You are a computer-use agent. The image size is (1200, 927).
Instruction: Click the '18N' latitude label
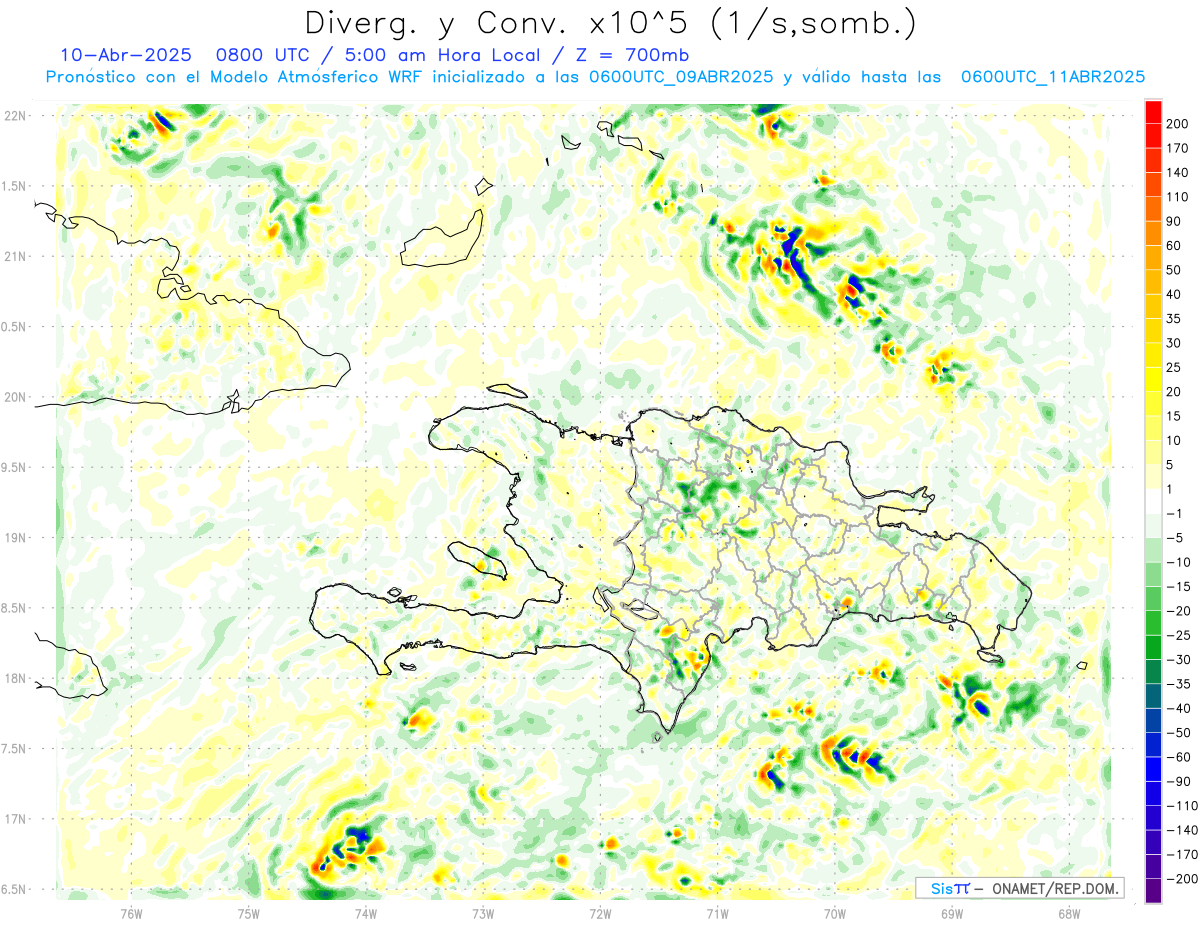15,678
